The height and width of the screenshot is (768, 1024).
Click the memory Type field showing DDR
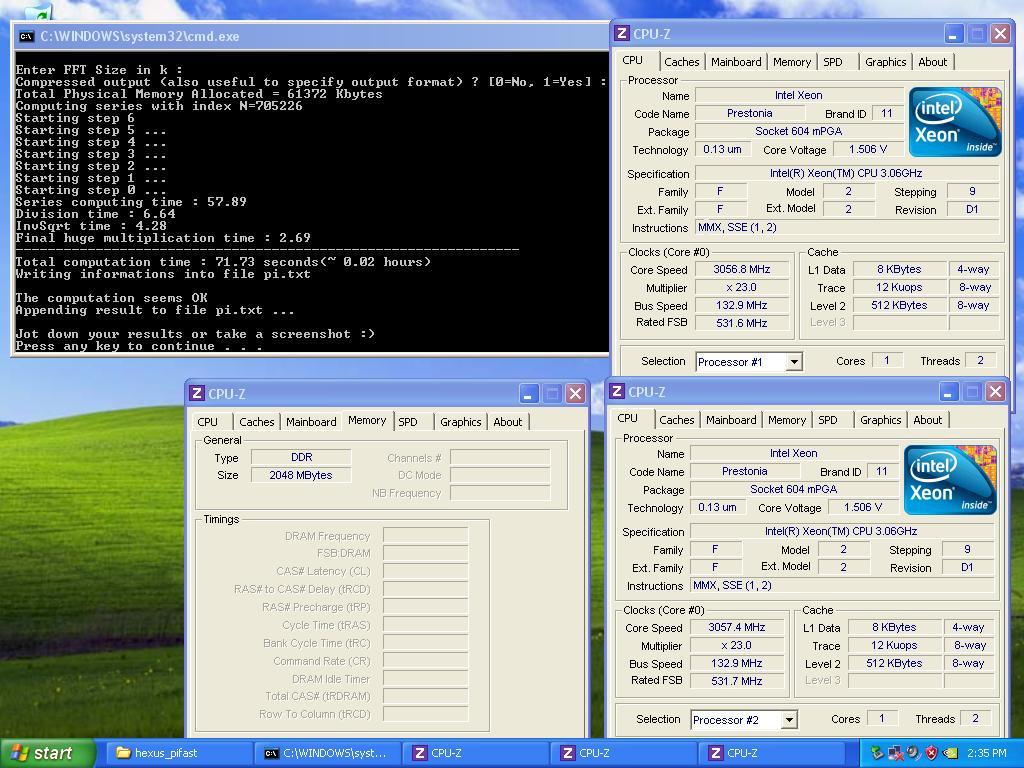[x=301, y=457]
